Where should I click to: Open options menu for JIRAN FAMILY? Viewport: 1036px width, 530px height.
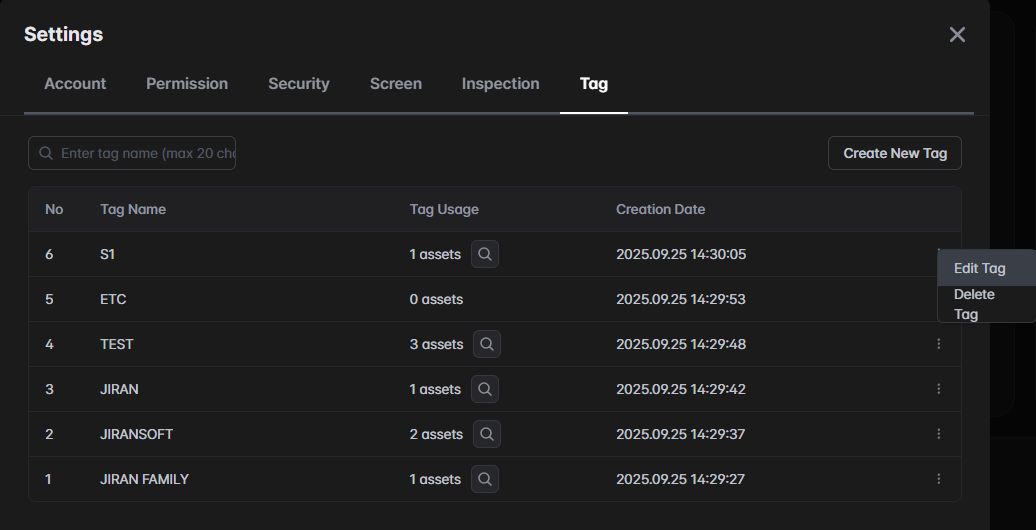pos(938,479)
